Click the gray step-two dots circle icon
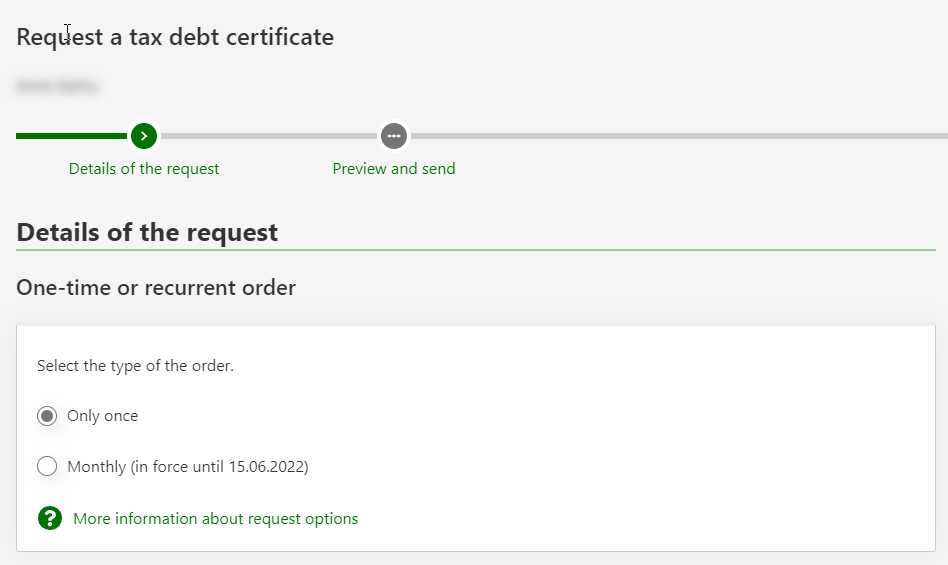The width and height of the screenshot is (948, 565). [x=394, y=135]
